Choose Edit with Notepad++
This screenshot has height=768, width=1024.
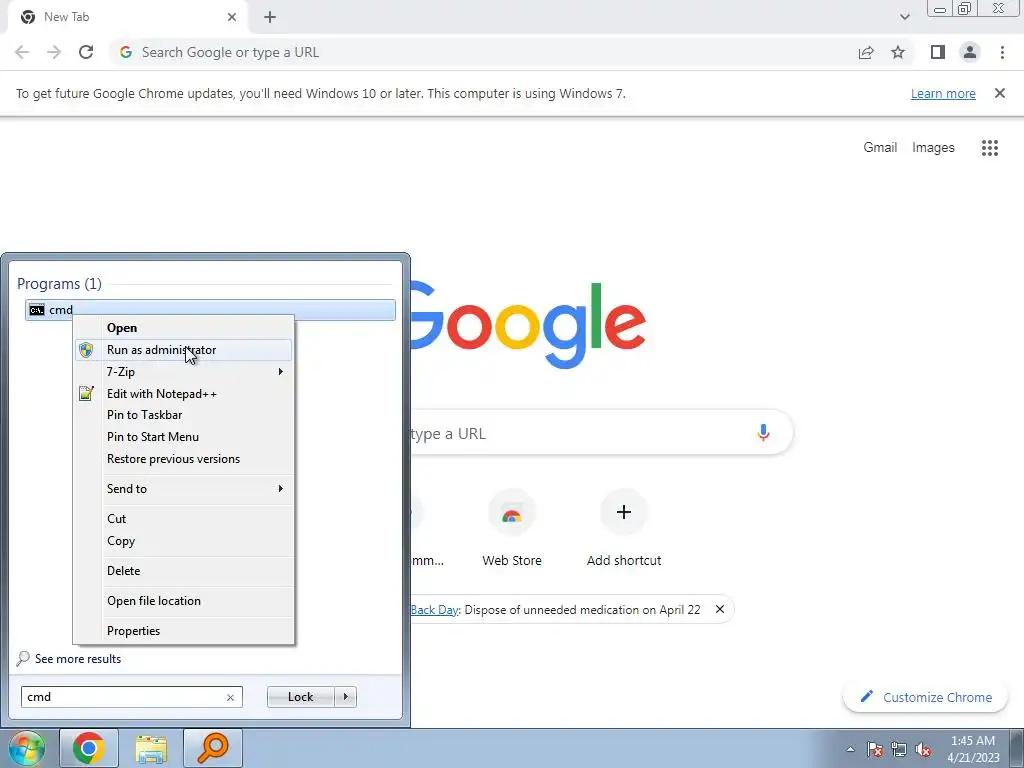point(184,394)
